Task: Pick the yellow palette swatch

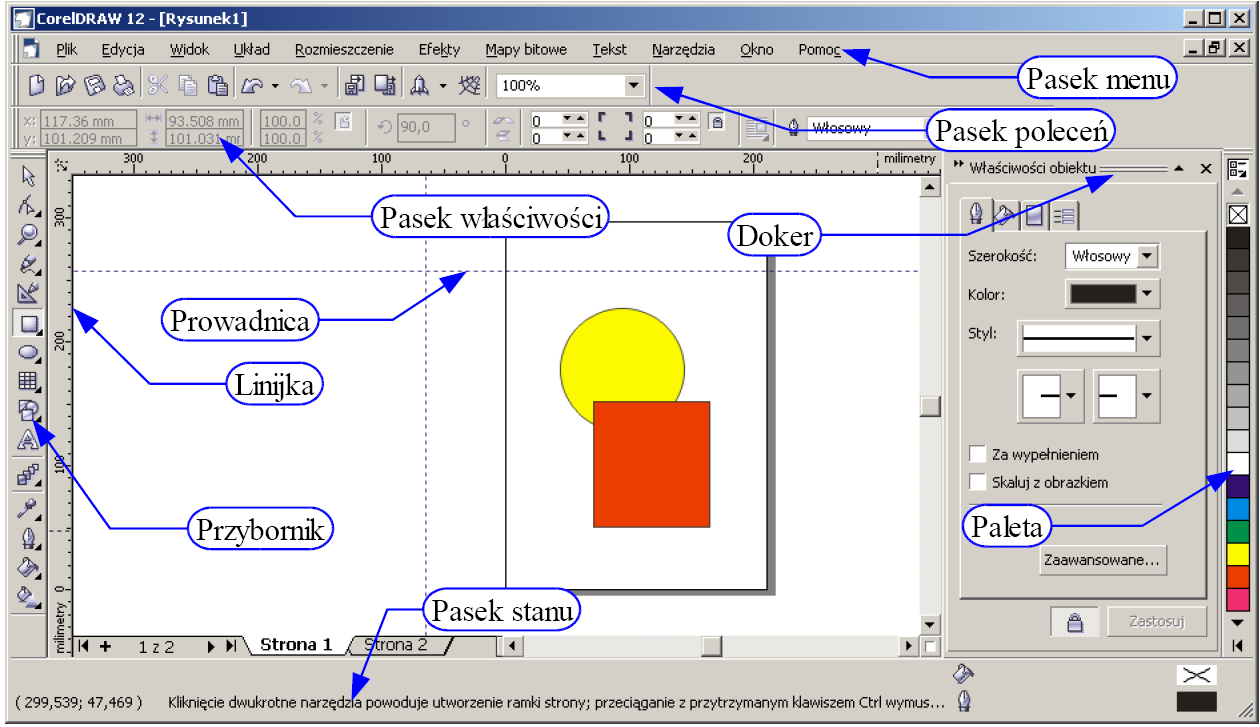Action: (1237, 554)
